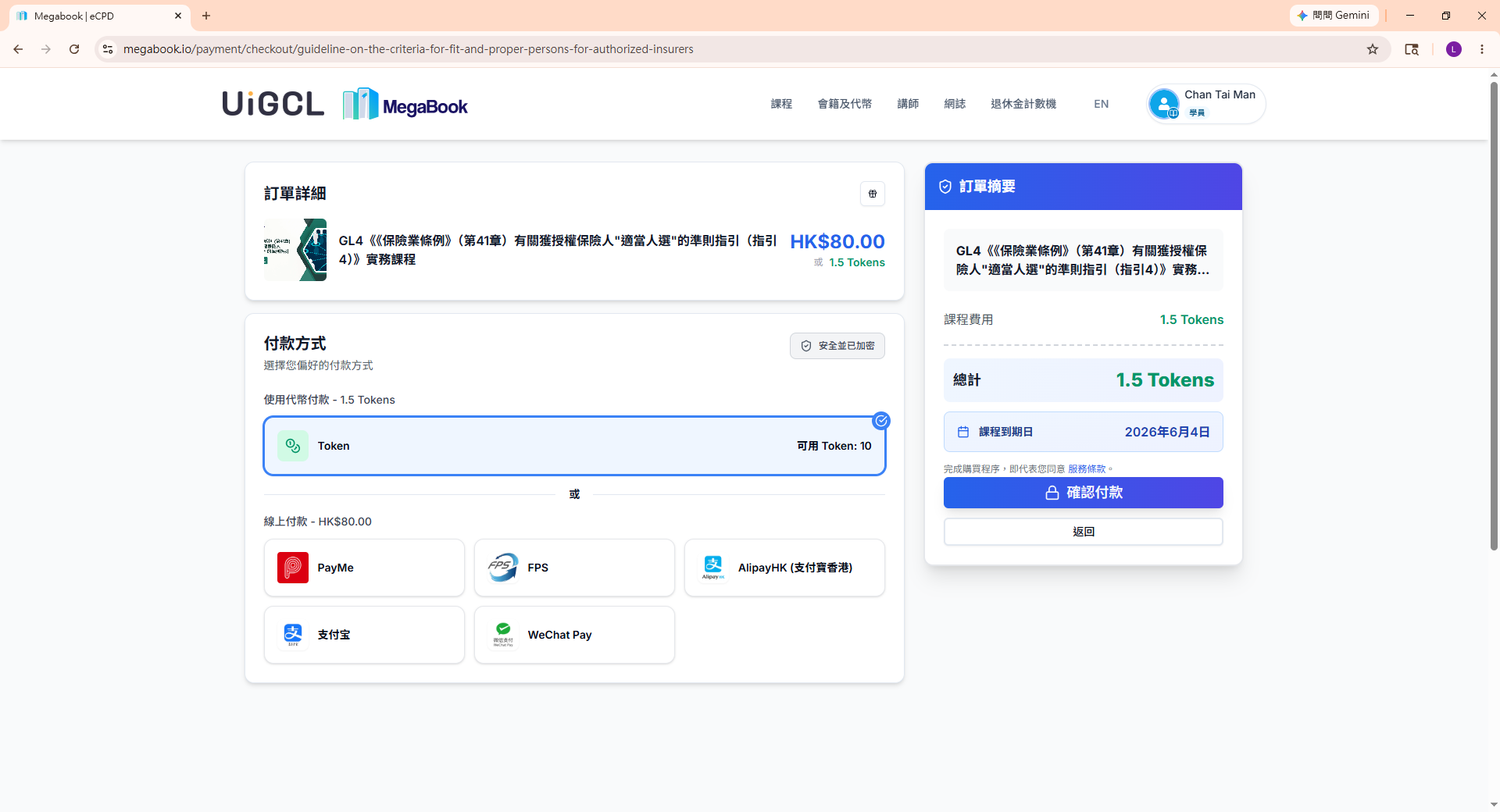This screenshot has height=812, width=1500.
Task: Click the 學員 member badge text
Action: point(1197,113)
